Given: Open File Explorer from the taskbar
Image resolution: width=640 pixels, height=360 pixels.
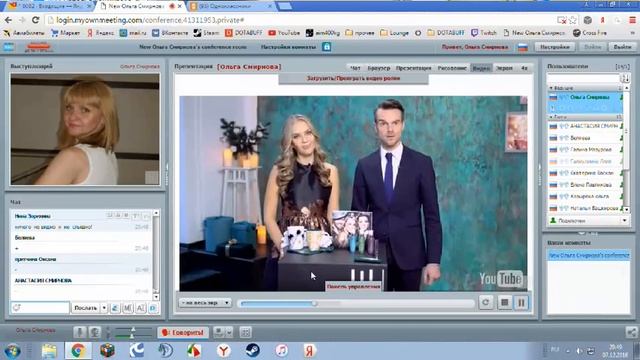Looking at the screenshot, I should tap(49, 351).
